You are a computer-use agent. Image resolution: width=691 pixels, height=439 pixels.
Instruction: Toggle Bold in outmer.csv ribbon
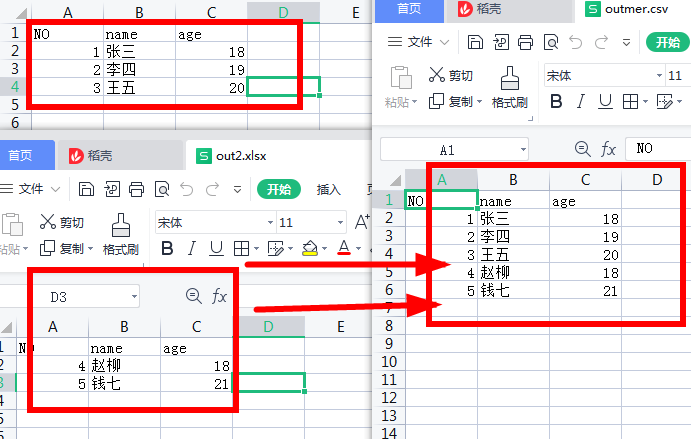point(556,101)
